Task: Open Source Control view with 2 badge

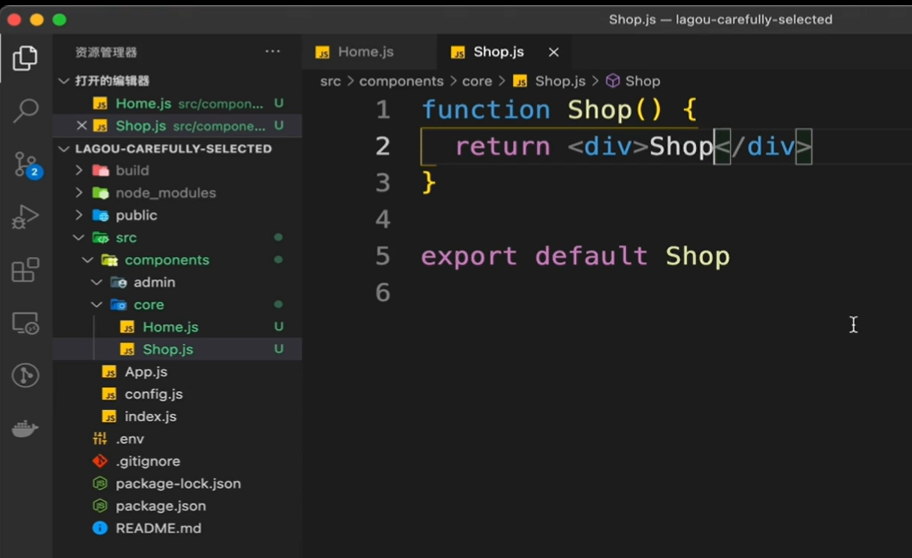Action: click(26, 165)
